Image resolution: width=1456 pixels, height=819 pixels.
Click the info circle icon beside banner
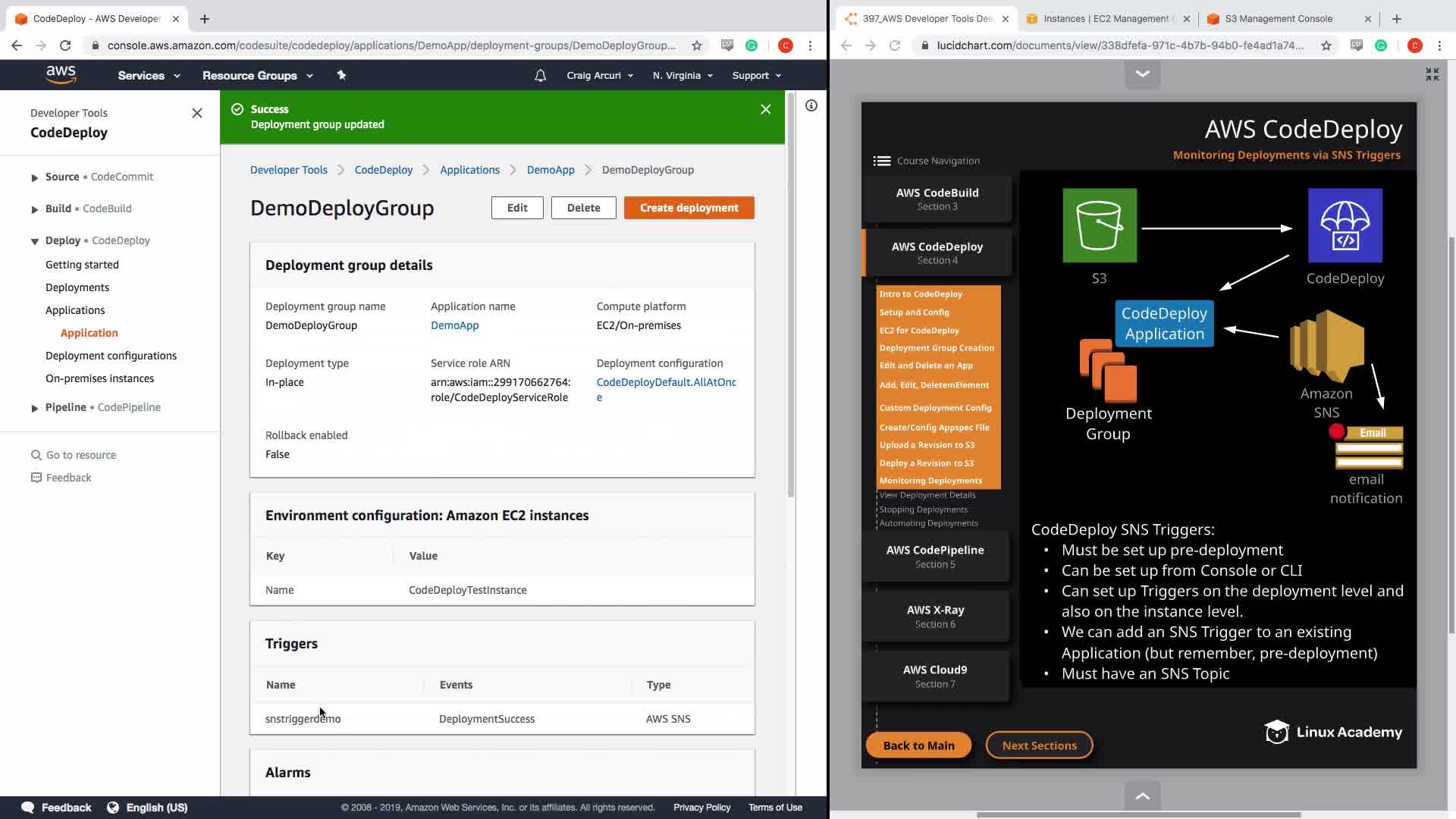[811, 105]
